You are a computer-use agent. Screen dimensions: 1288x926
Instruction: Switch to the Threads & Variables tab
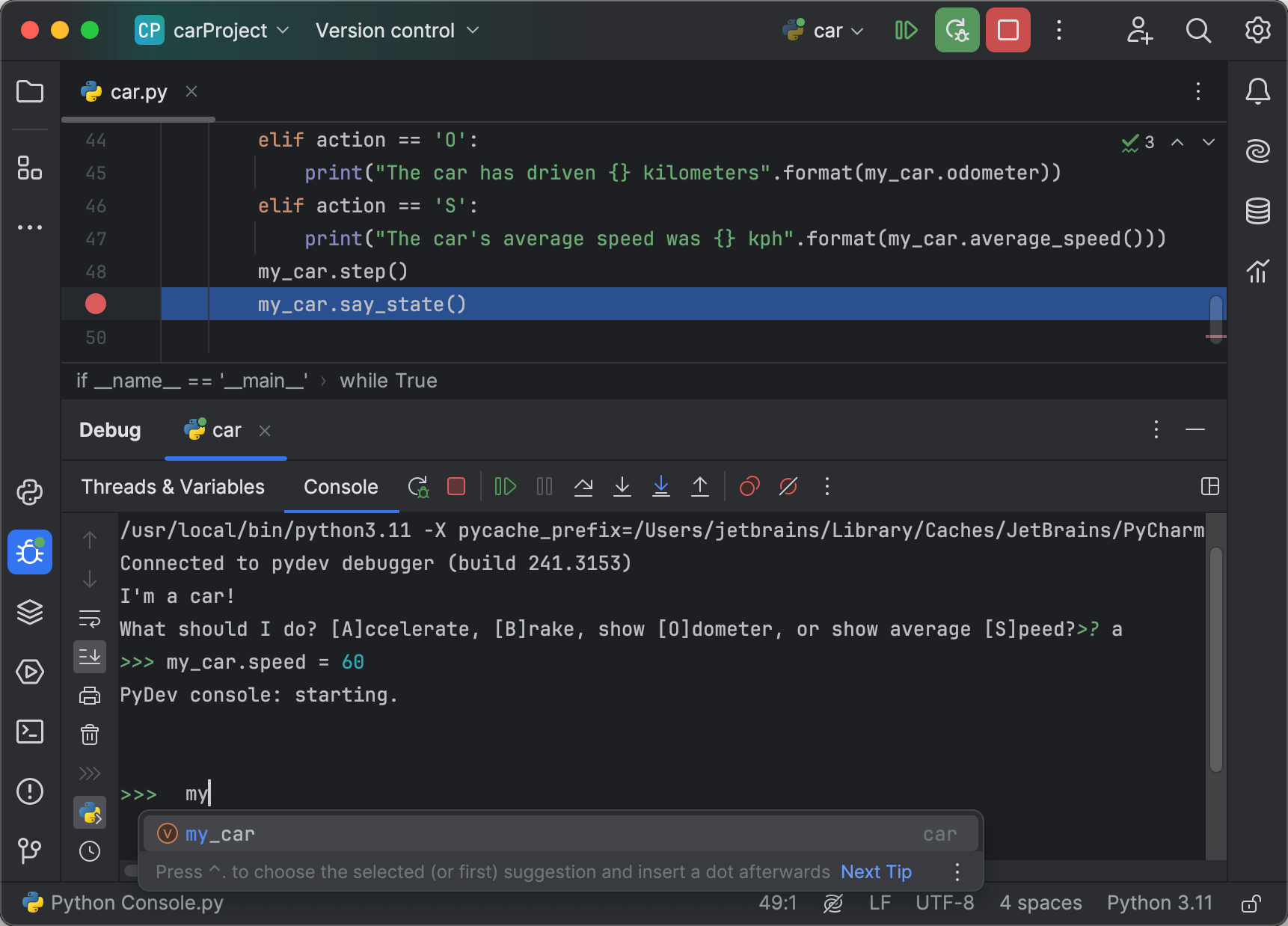point(173,486)
